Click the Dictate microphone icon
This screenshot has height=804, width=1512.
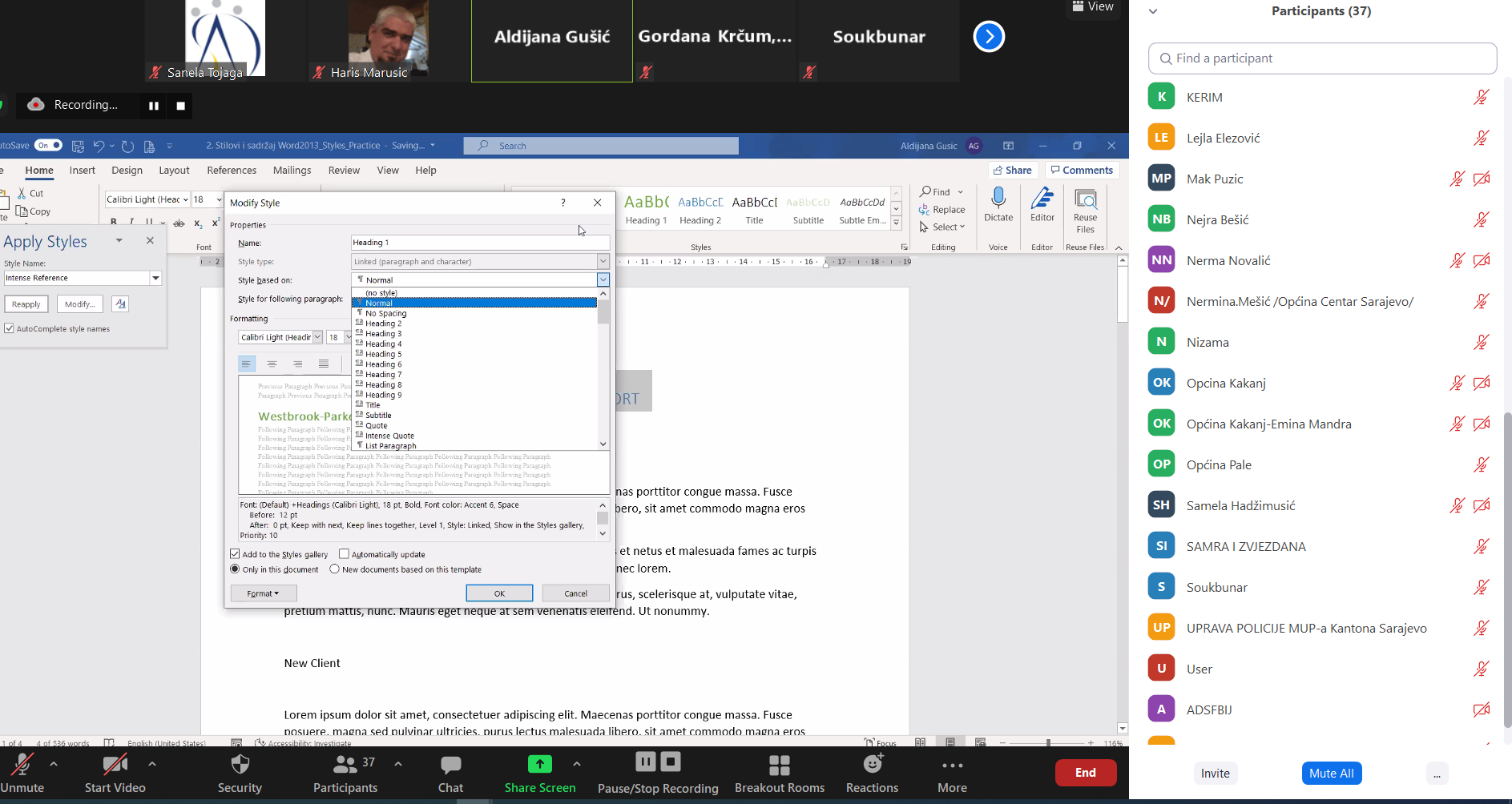click(x=998, y=199)
